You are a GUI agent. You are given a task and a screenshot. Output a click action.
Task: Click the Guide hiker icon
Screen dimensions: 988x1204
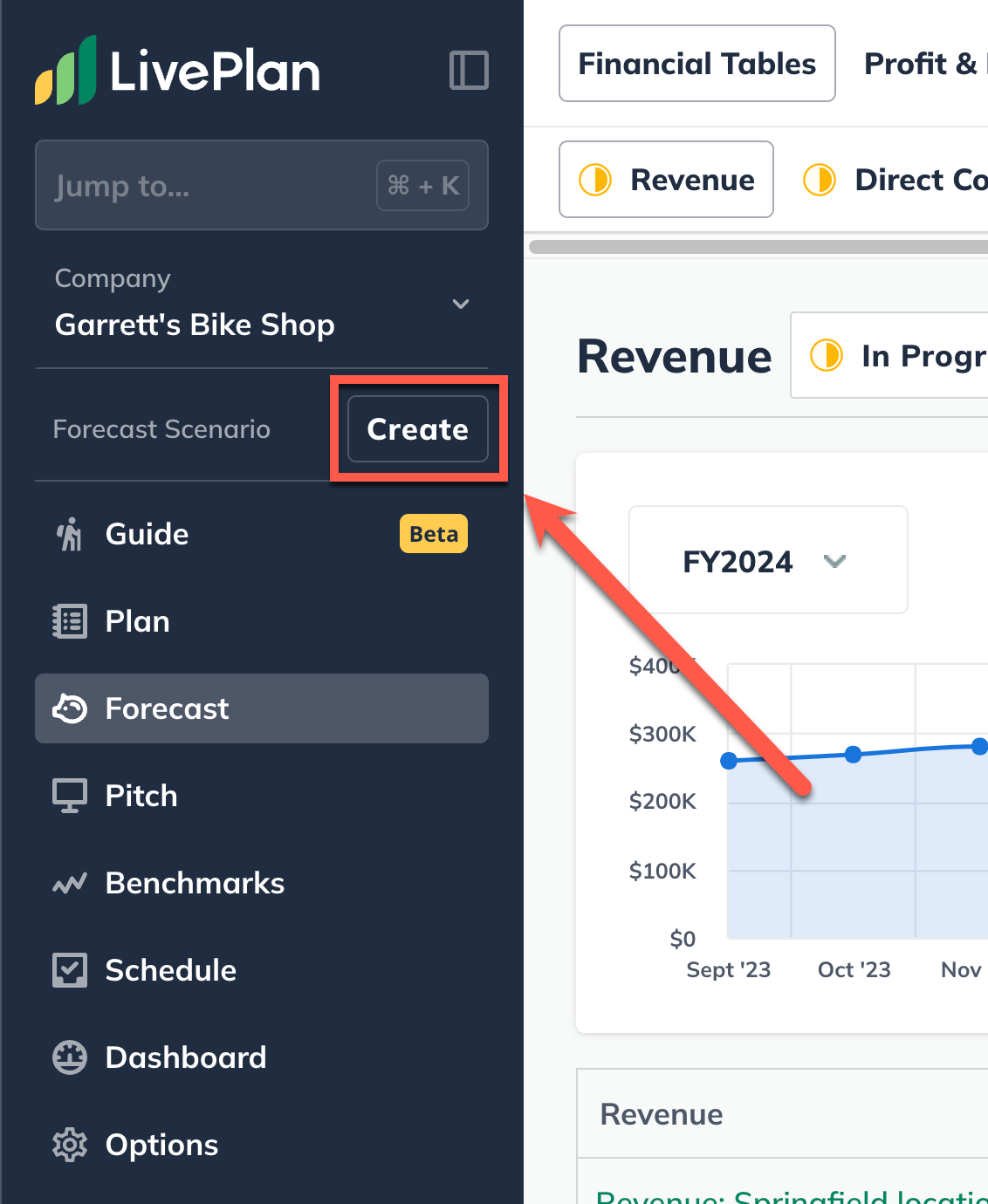(70, 534)
